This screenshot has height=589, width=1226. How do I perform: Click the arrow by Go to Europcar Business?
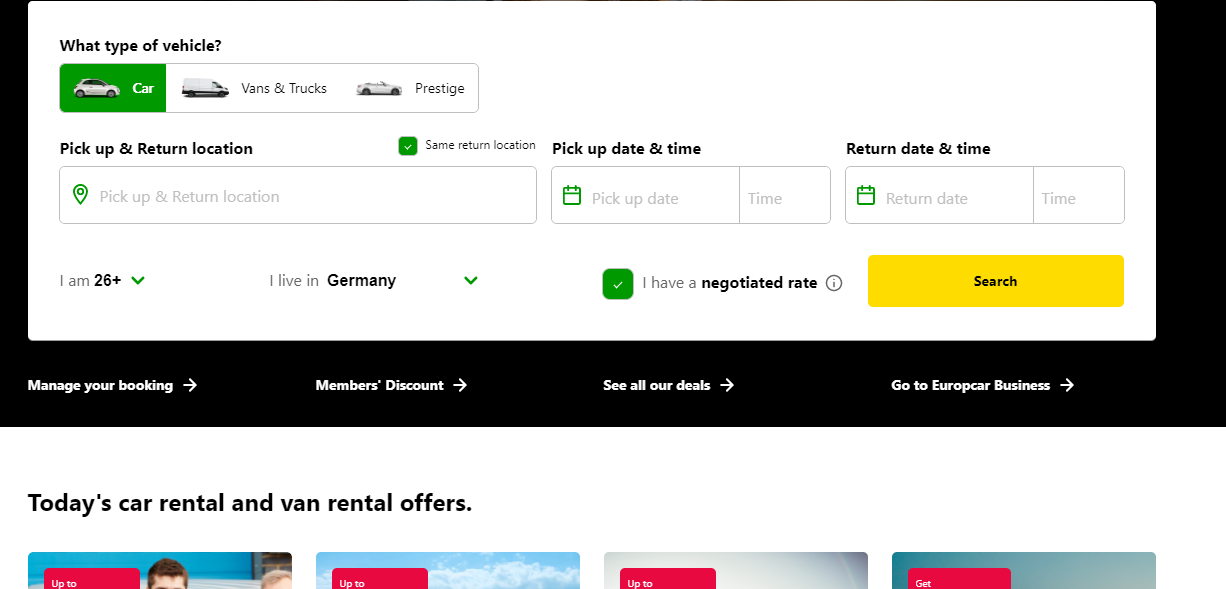point(1067,385)
